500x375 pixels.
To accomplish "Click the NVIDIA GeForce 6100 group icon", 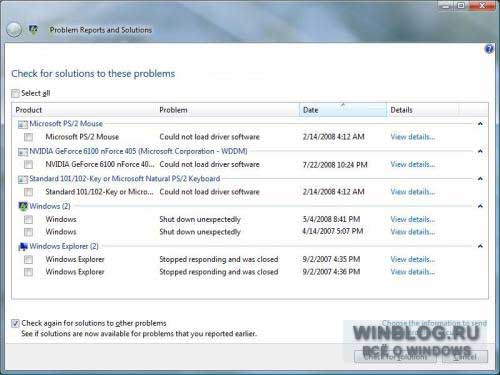I will 23,152.
